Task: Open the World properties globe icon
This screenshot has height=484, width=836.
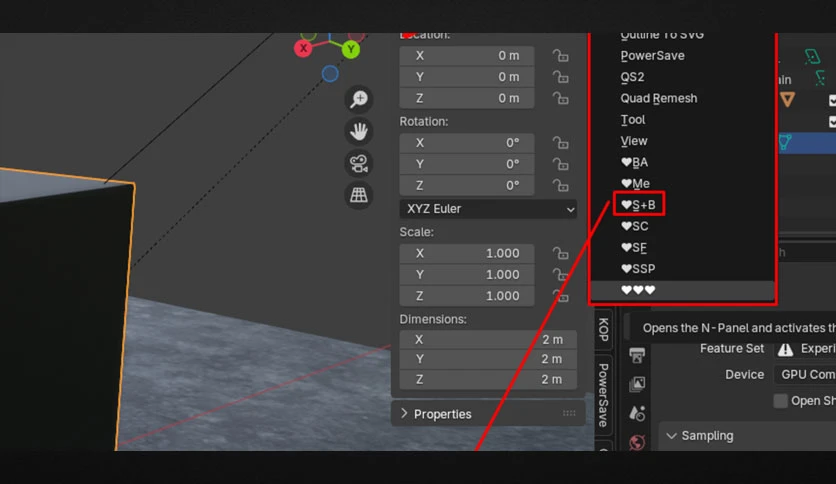Action: click(637, 442)
